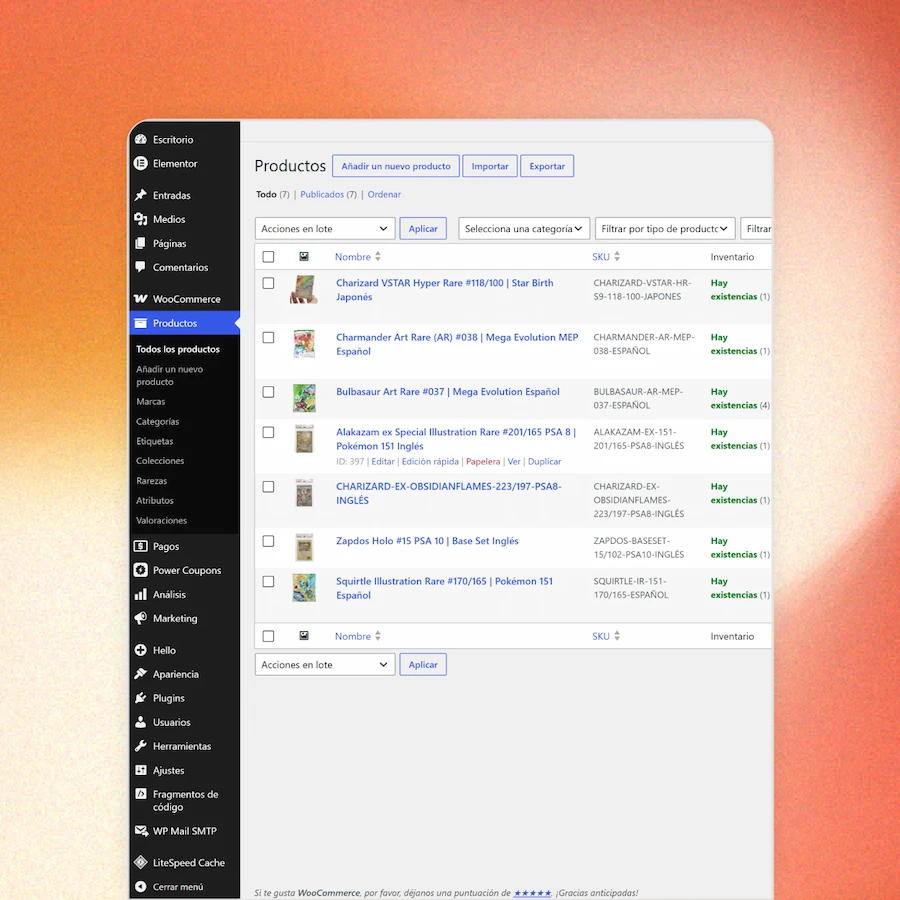
Task: Sort by SKU in the table footer
Action: pyautogui.click(x=606, y=636)
